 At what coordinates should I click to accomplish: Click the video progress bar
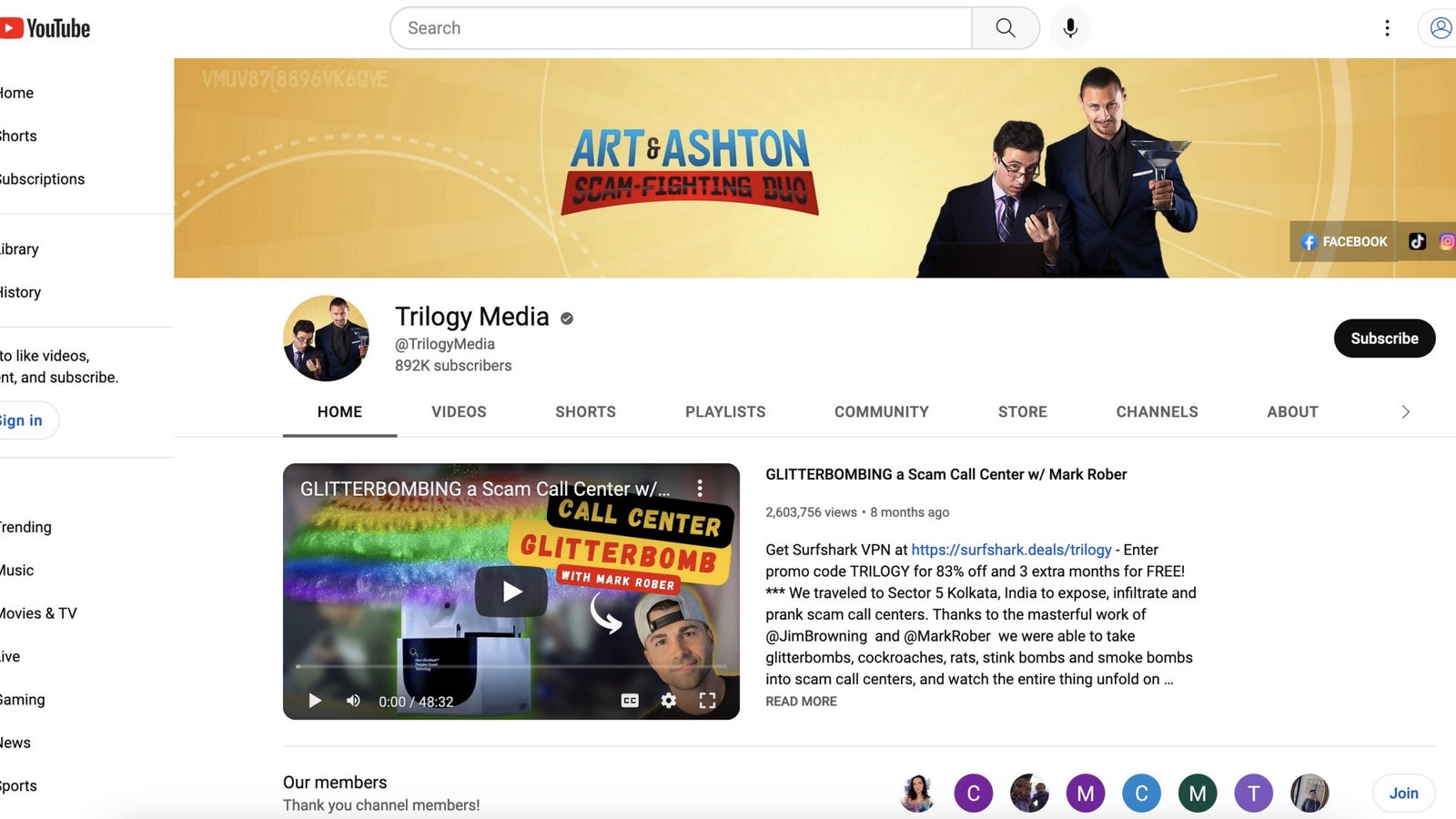[511, 667]
